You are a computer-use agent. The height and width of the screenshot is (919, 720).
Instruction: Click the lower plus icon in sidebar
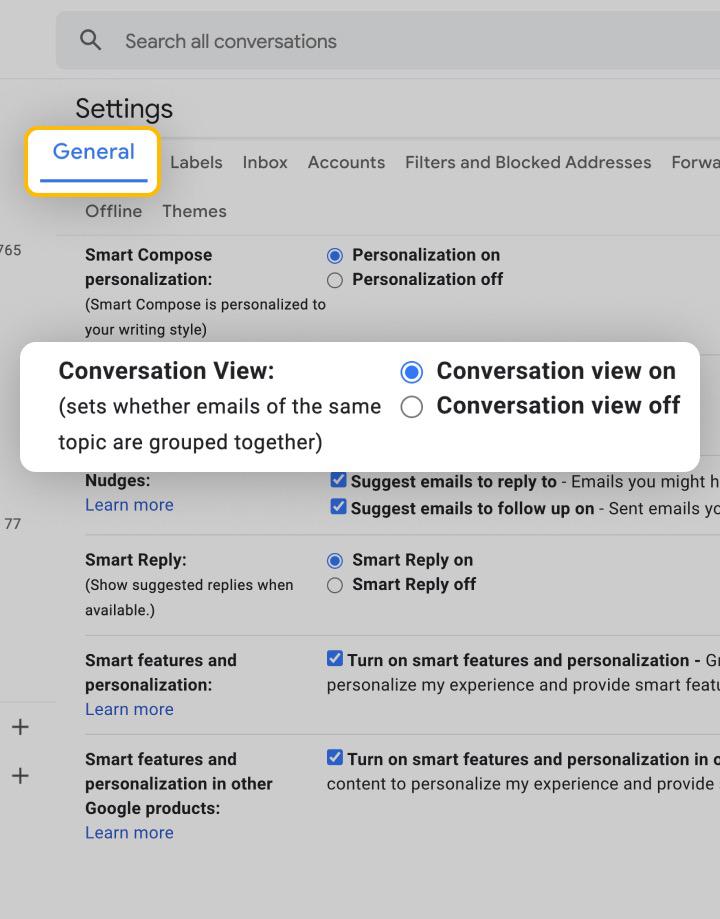point(18,775)
